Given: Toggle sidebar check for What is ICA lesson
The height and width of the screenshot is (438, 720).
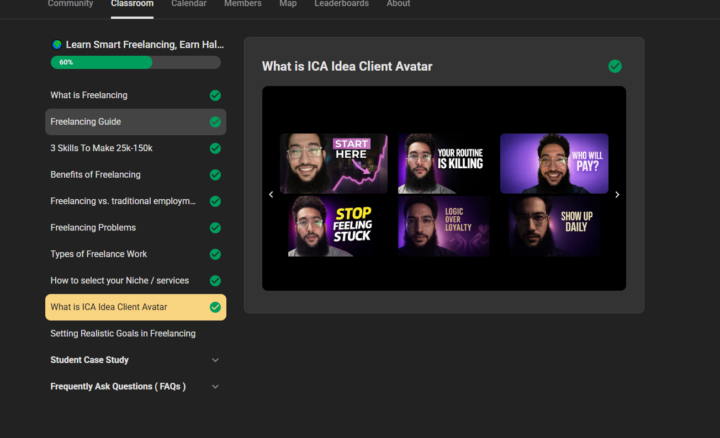Looking at the screenshot, I should click(215, 307).
